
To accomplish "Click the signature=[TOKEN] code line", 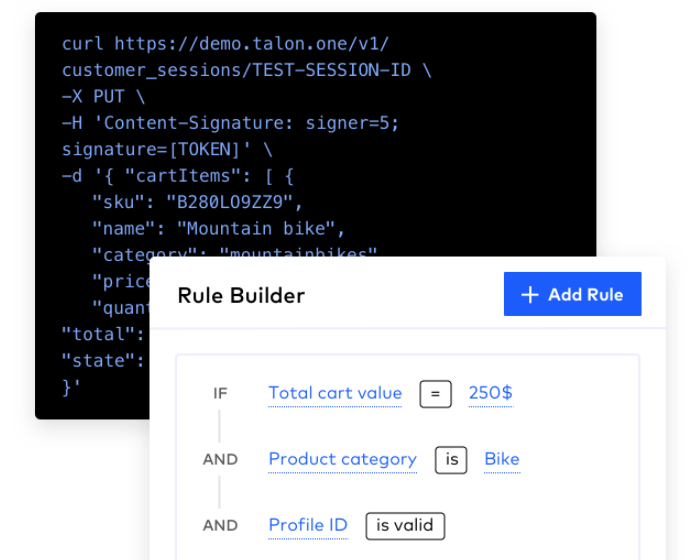I will click(x=167, y=149).
